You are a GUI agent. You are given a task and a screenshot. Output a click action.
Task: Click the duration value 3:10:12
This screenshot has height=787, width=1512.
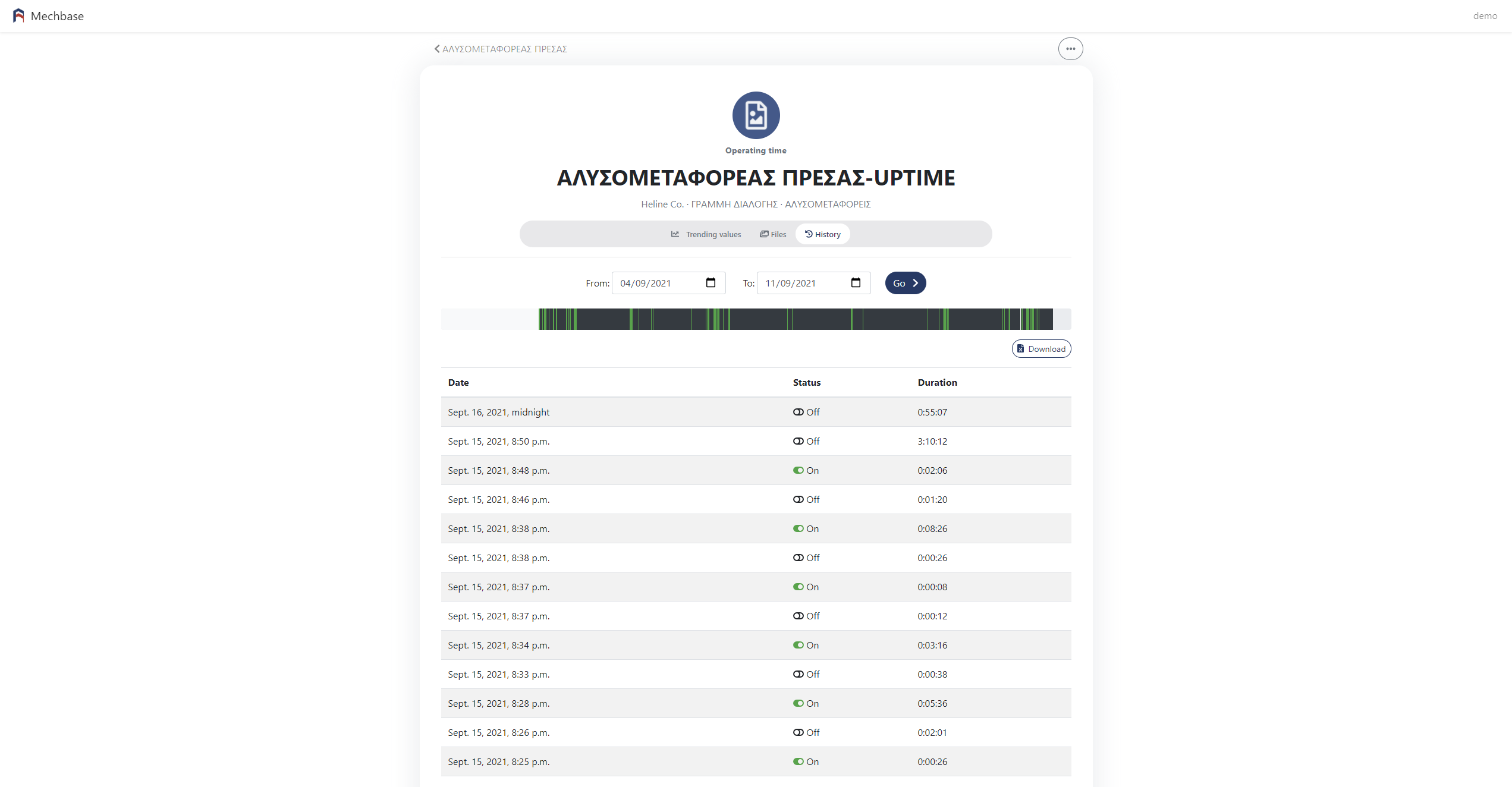tap(932, 441)
